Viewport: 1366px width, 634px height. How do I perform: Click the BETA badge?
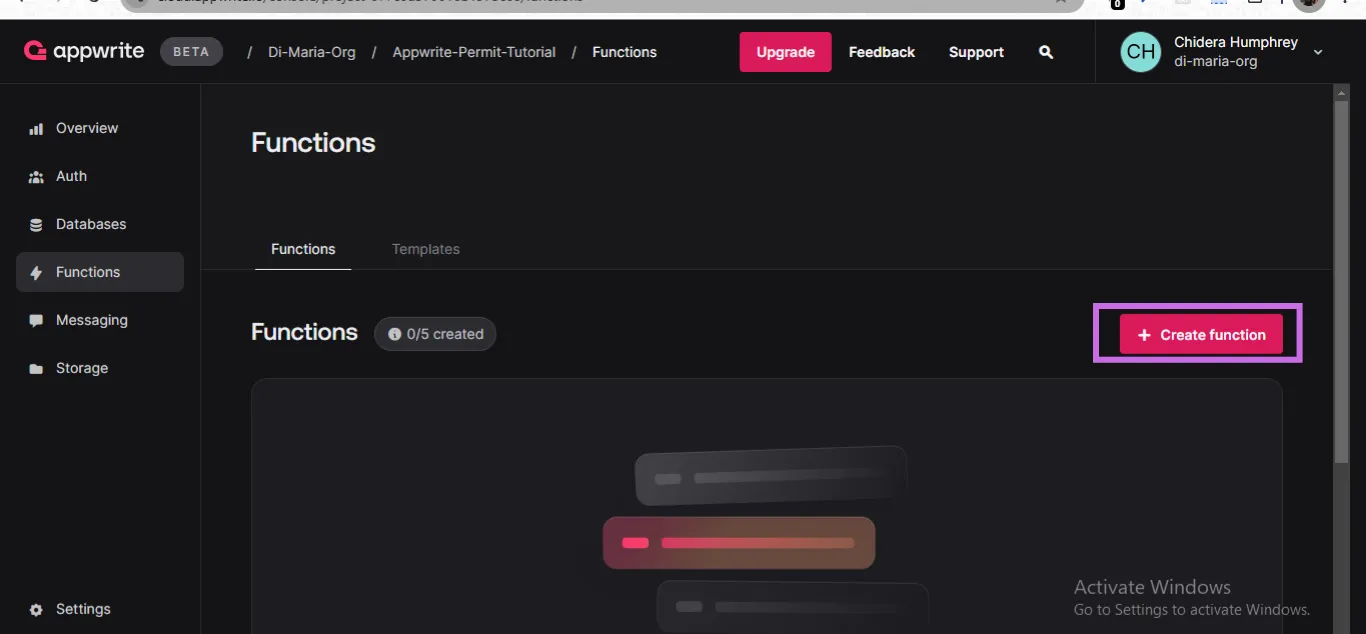[191, 52]
